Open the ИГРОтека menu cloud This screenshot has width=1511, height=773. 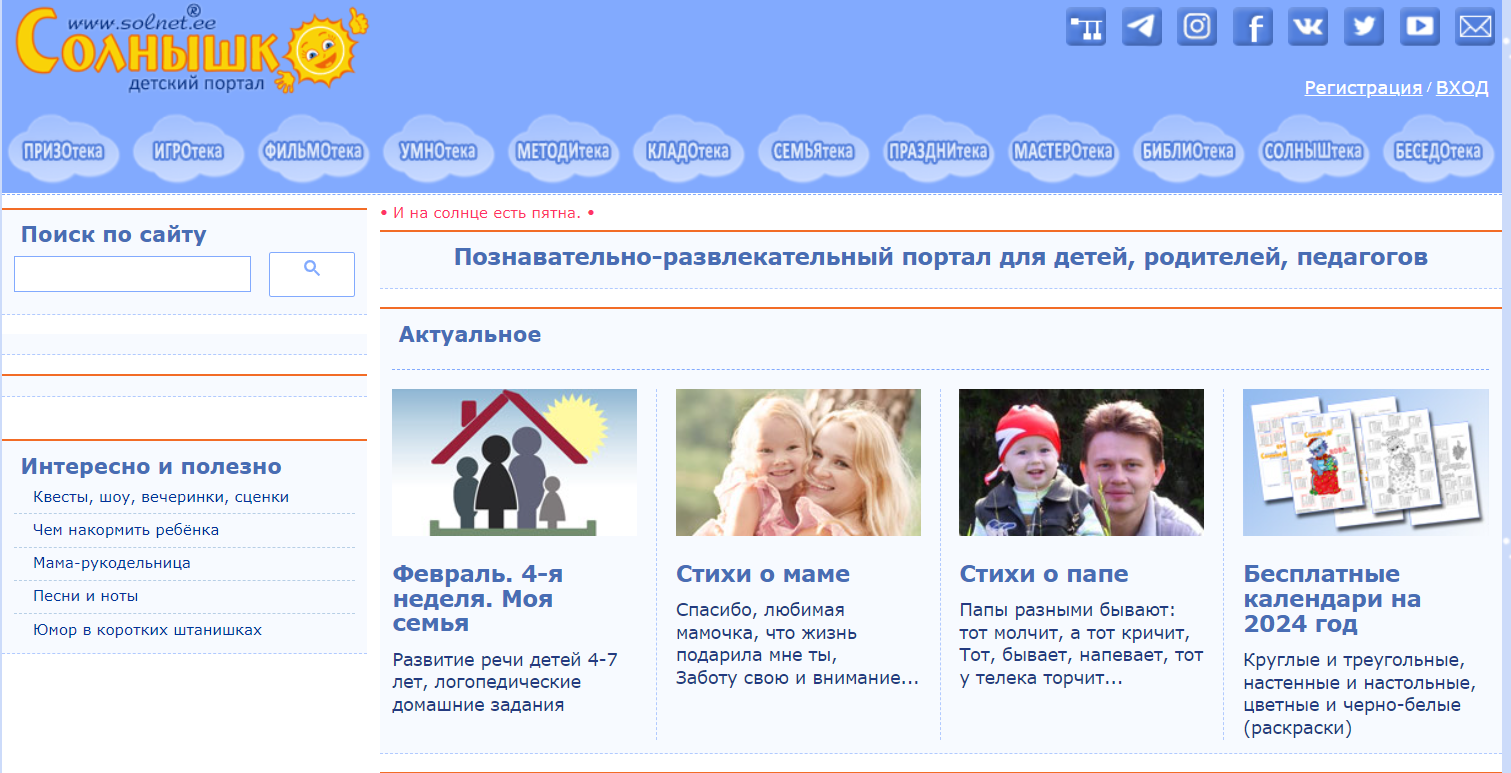pos(188,152)
